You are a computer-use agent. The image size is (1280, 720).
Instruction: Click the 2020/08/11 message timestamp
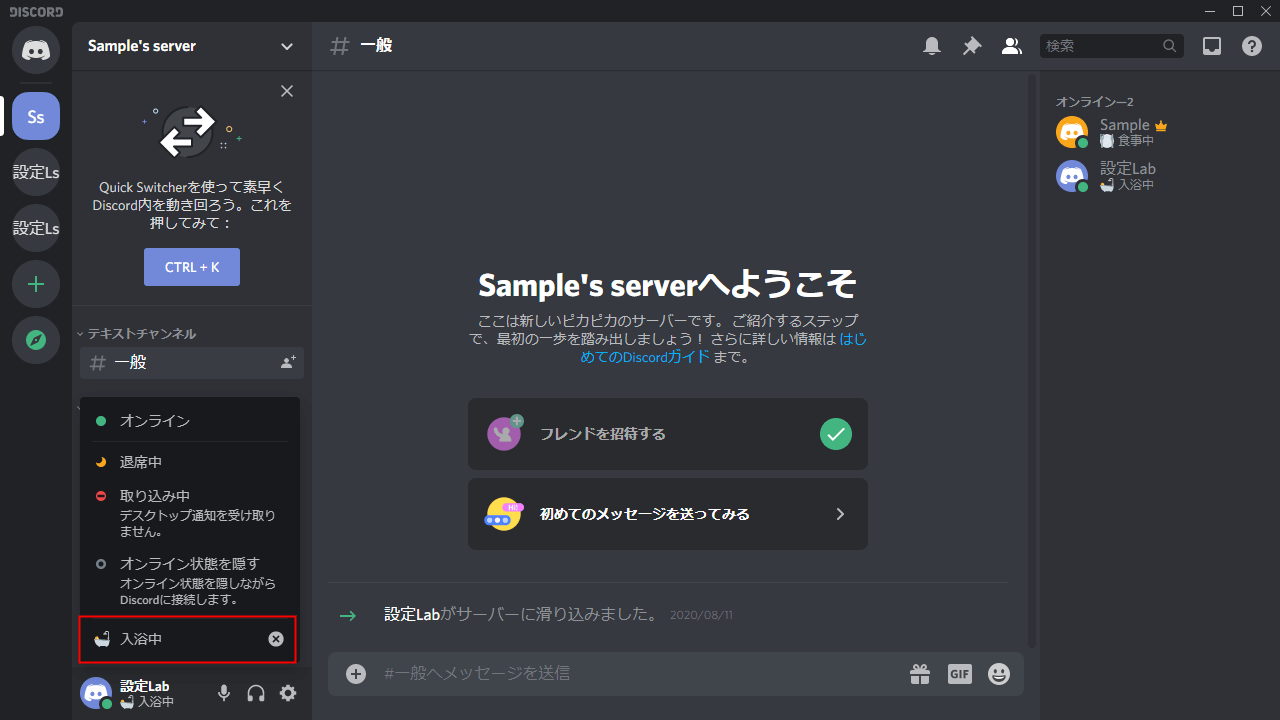tap(701, 615)
